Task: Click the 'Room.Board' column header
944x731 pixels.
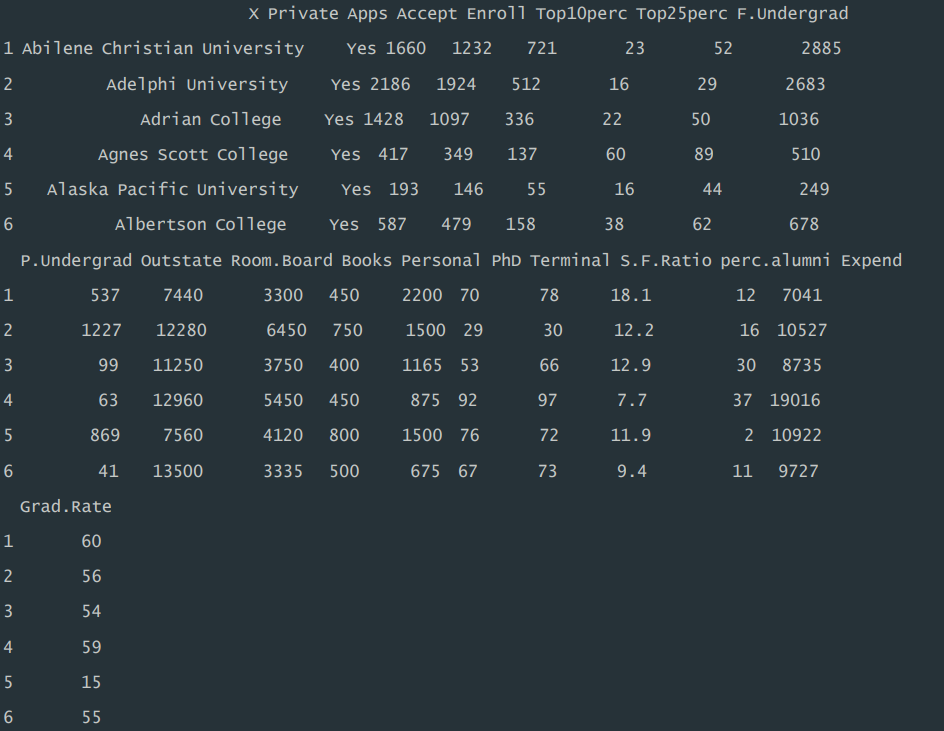Action: tap(282, 261)
